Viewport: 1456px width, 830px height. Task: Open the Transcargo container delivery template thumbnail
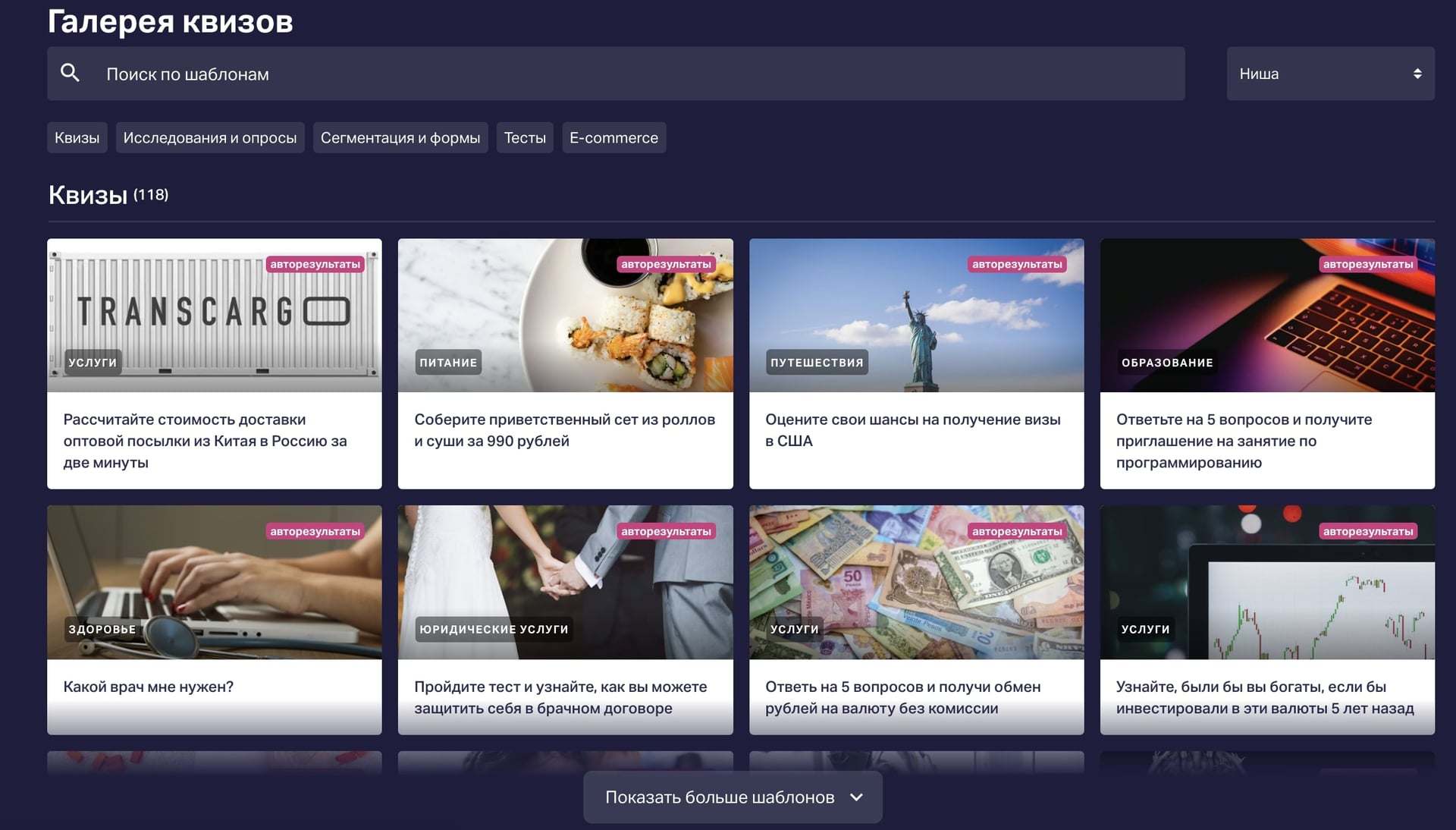(214, 315)
